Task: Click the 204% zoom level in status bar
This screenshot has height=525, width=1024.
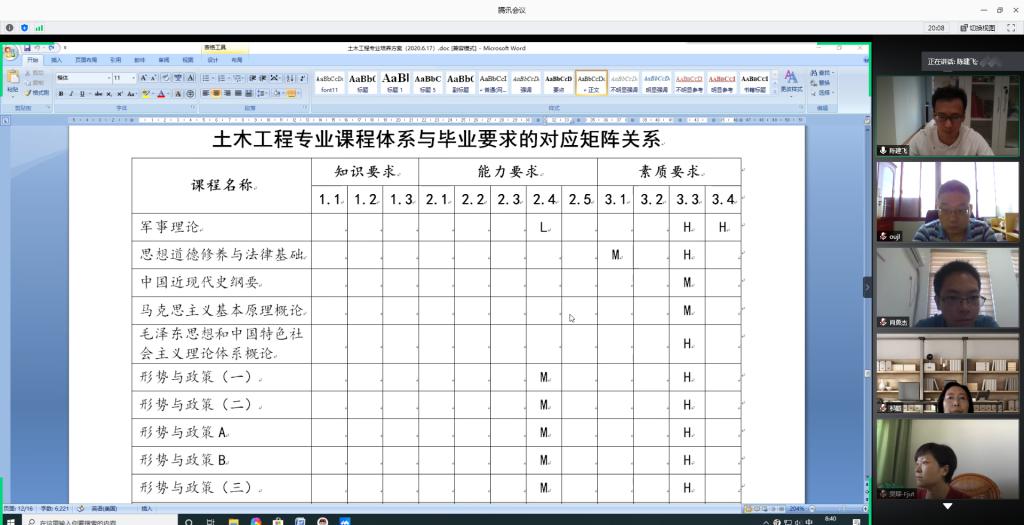Action: point(797,508)
